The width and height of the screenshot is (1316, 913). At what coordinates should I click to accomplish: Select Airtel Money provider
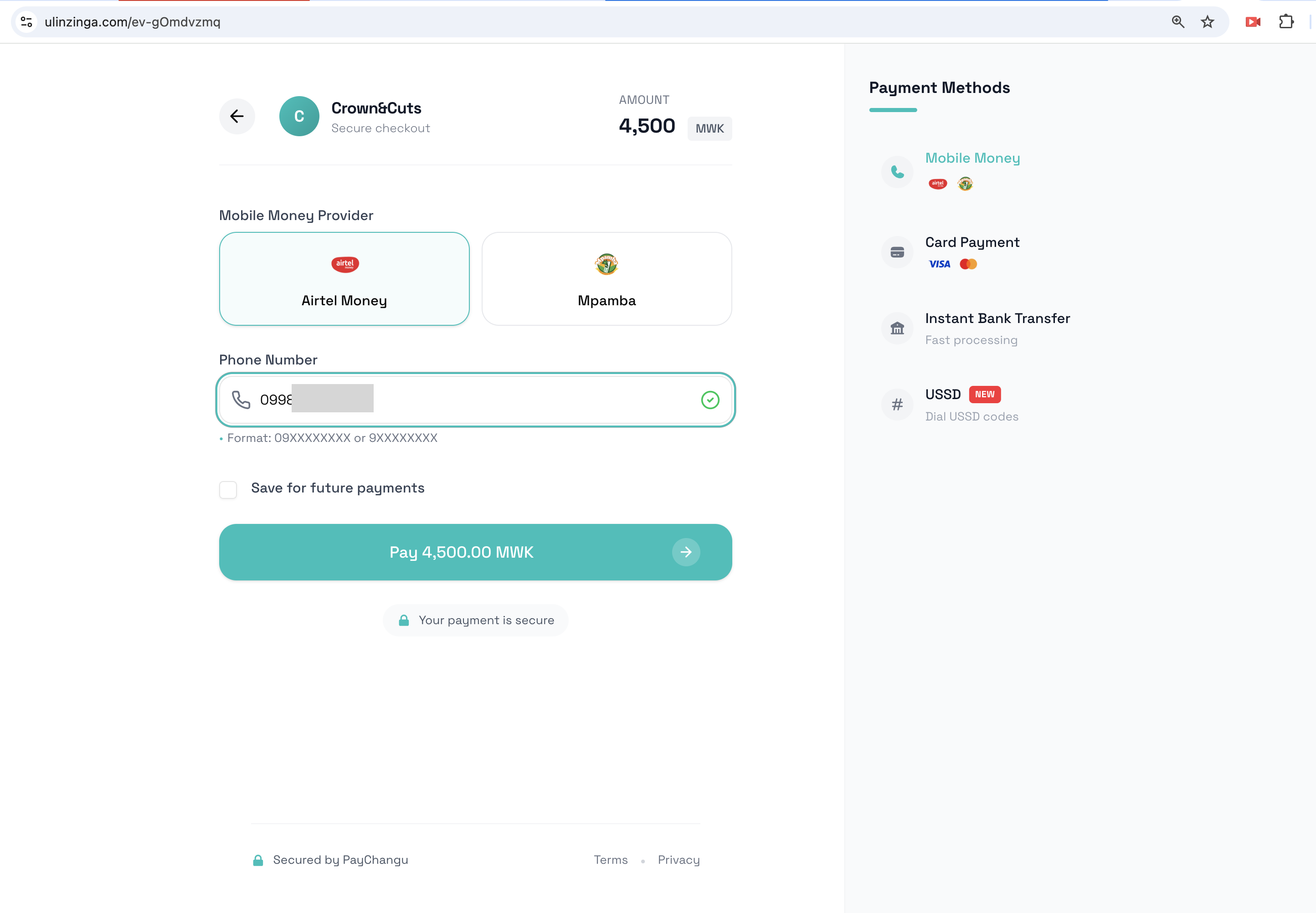point(344,278)
